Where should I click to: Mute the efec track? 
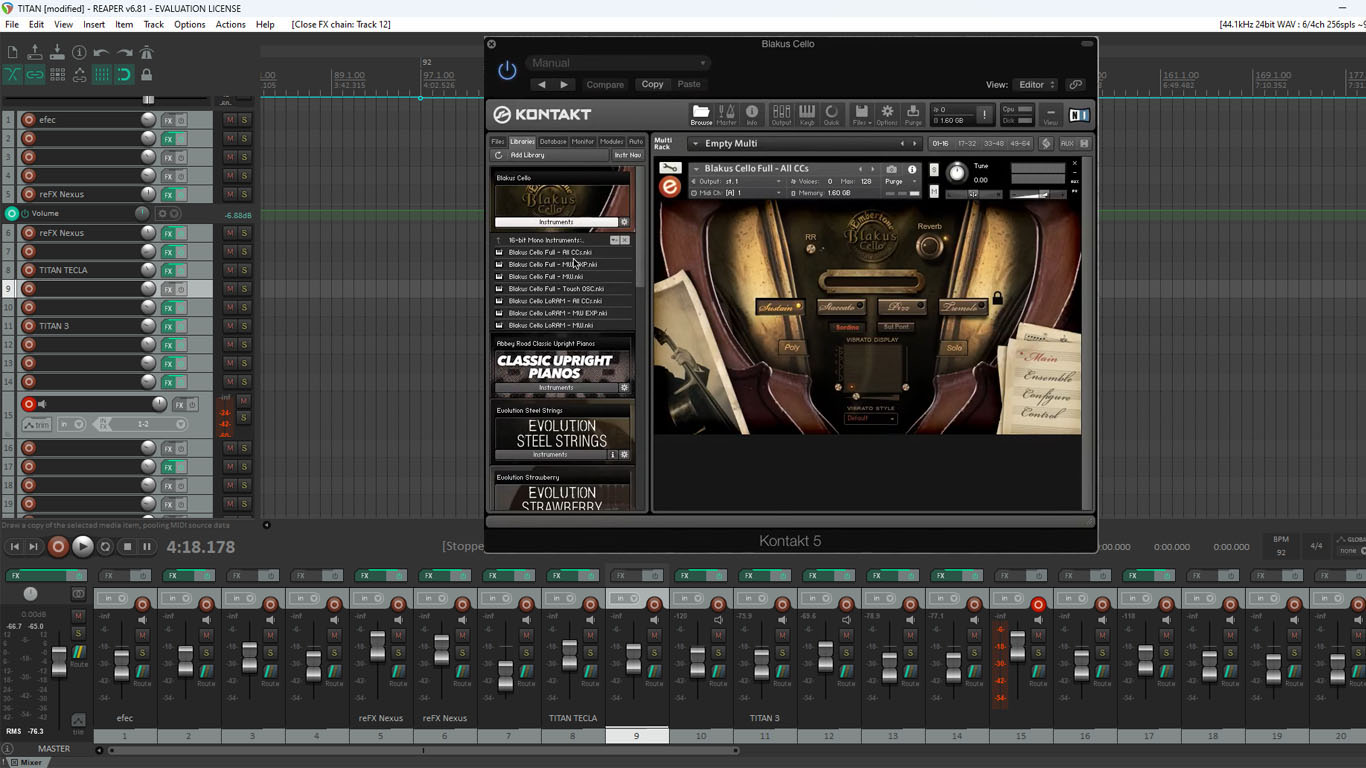click(230, 119)
